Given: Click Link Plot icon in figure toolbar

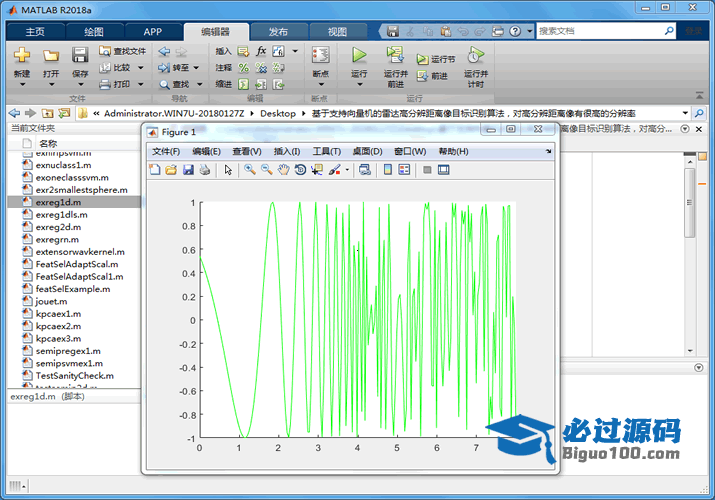Looking at the screenshot, I should (364, 170).
